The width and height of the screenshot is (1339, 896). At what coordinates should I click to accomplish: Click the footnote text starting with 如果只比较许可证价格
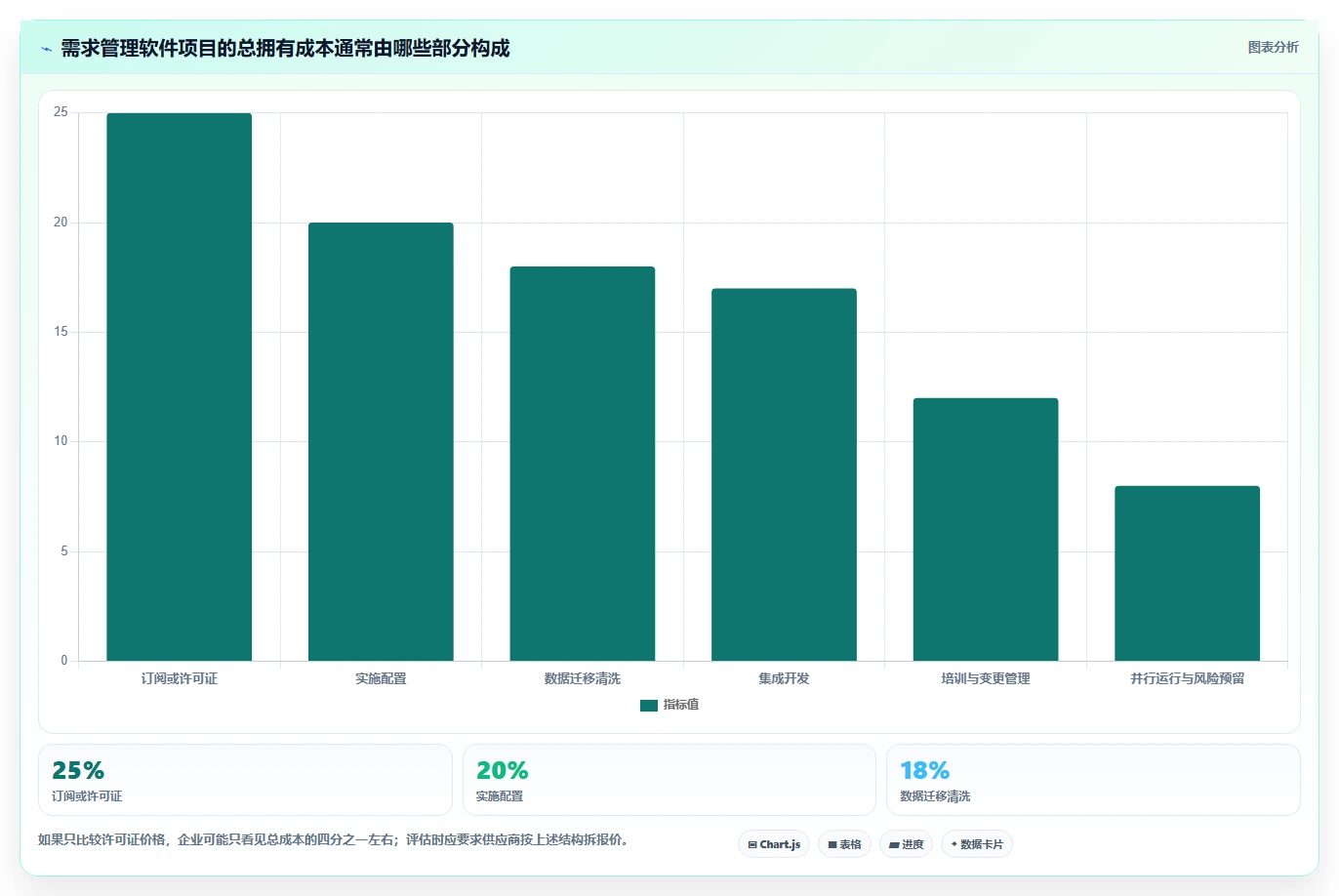point(334,839)
